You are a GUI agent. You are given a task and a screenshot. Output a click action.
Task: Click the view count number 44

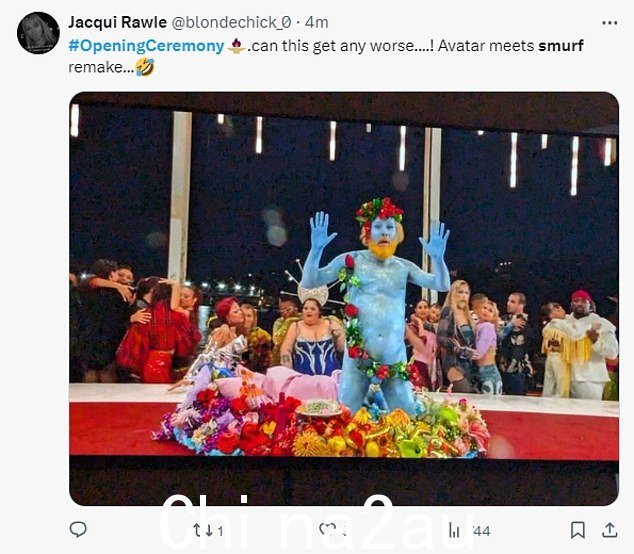point(482,531)
